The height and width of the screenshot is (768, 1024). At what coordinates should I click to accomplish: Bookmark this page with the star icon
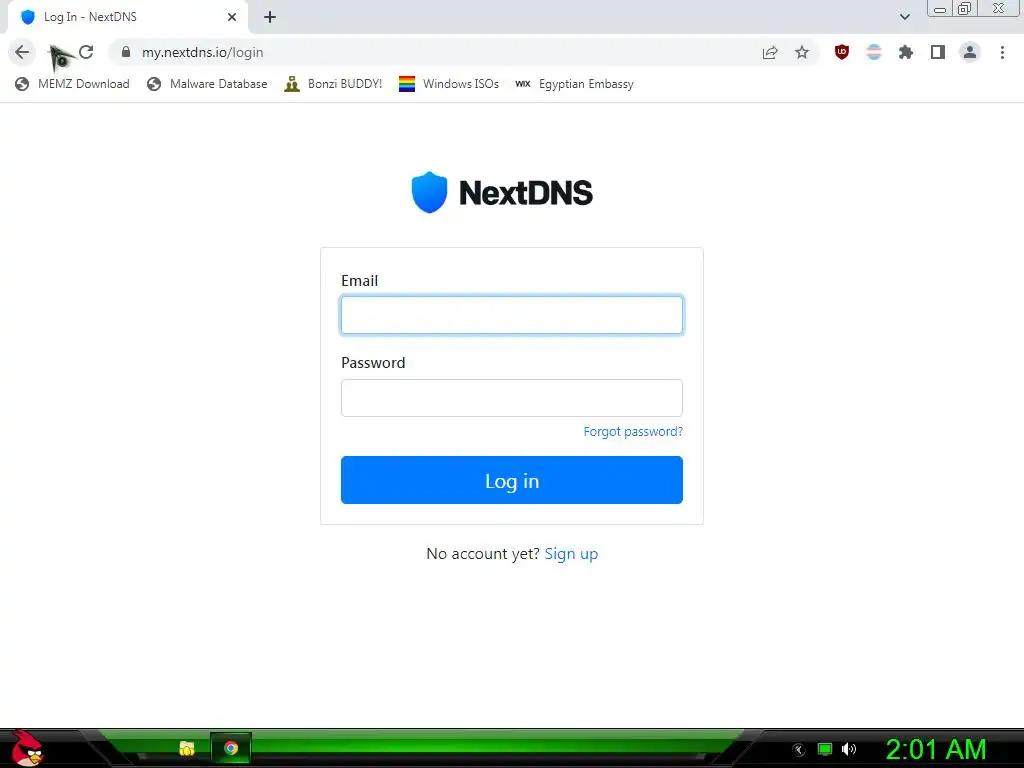tap(802, 52)
